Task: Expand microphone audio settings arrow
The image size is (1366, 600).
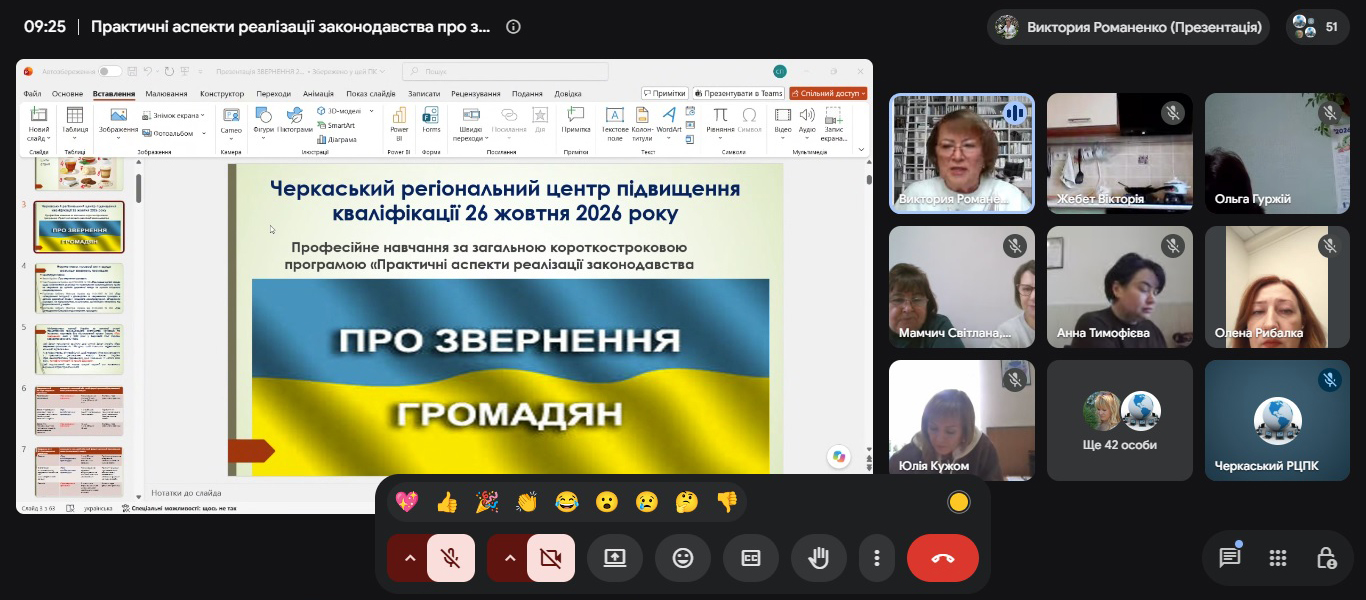Action: point(409,558)
